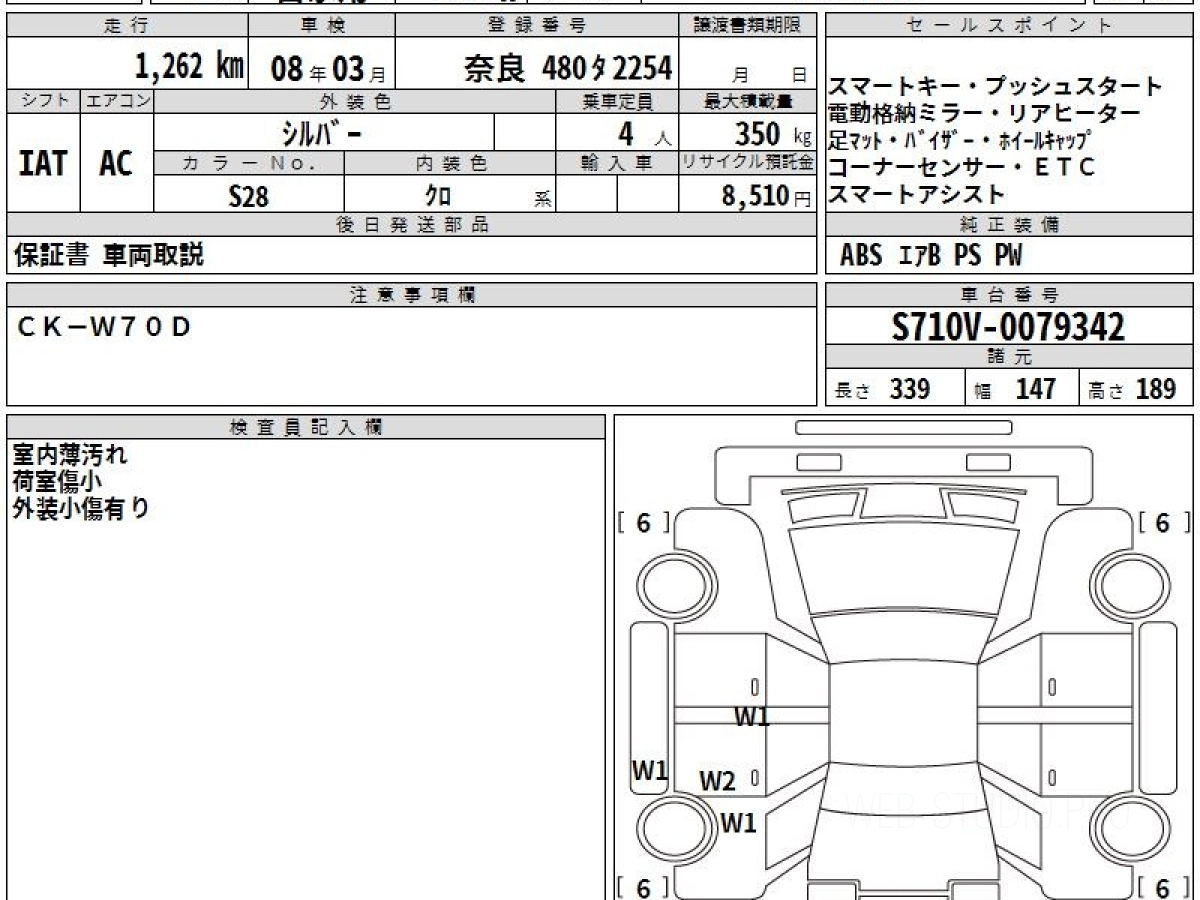The height and width of the screenshot is (900, 1200).
Task: Select exterior color シルバー
Action: [323, 132]
